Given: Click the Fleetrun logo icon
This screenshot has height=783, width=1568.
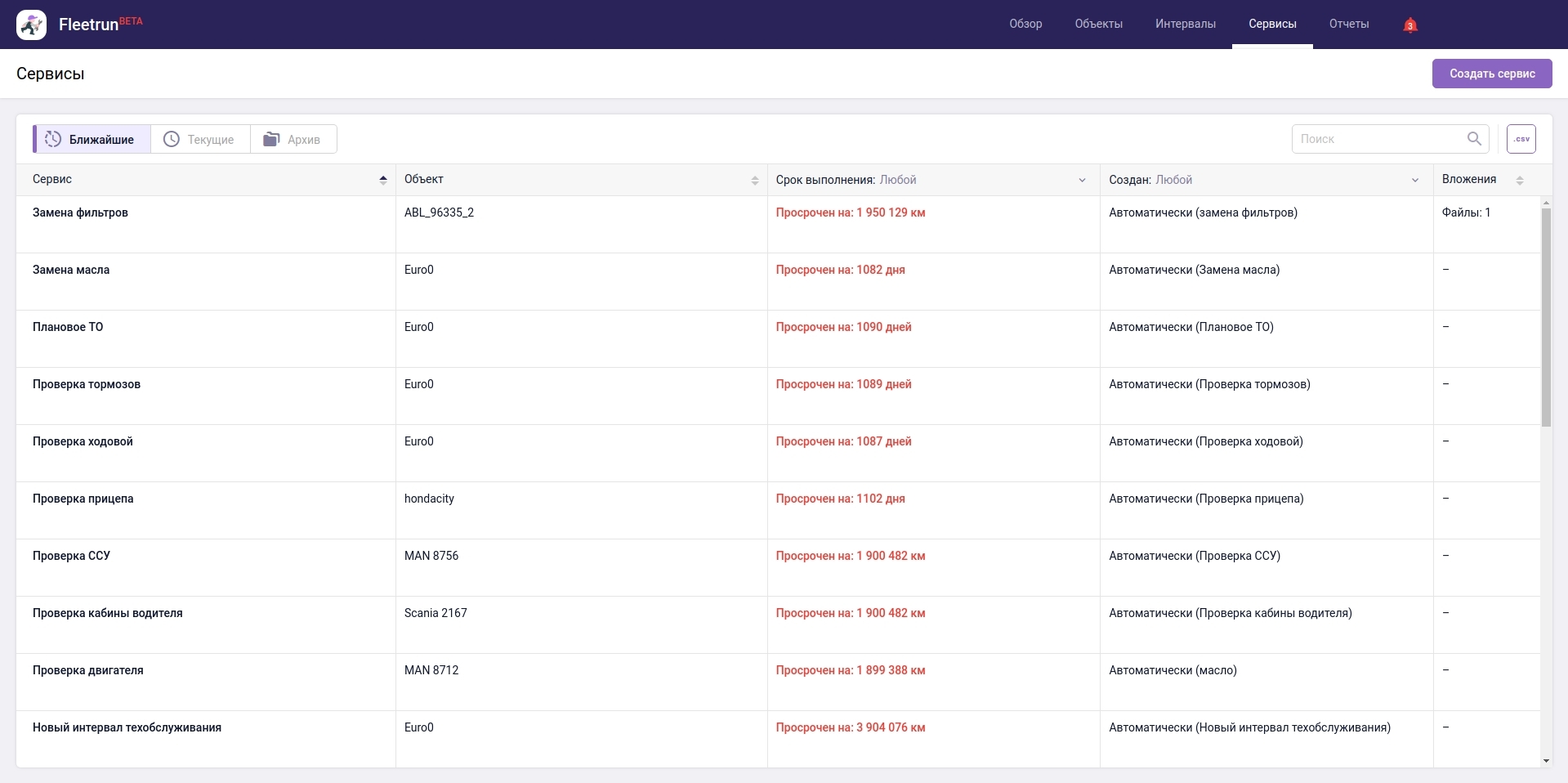Looking at the screenshot, I should click(31, 25).
